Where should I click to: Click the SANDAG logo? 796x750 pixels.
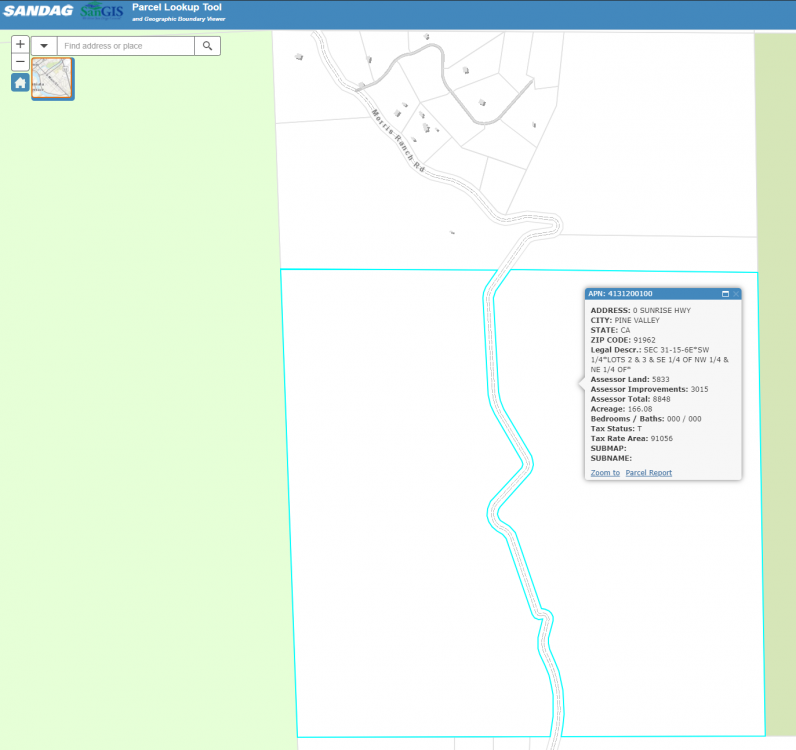point(38,11)
